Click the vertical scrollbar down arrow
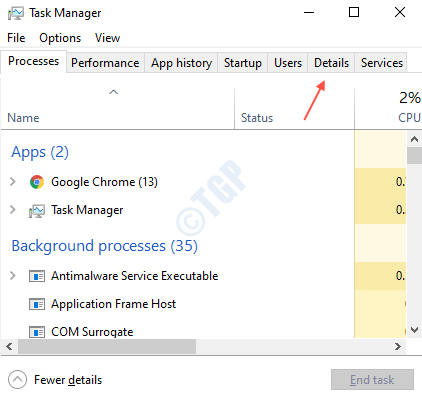Viewport: 422px width, 400px height. tap(414, 330)
